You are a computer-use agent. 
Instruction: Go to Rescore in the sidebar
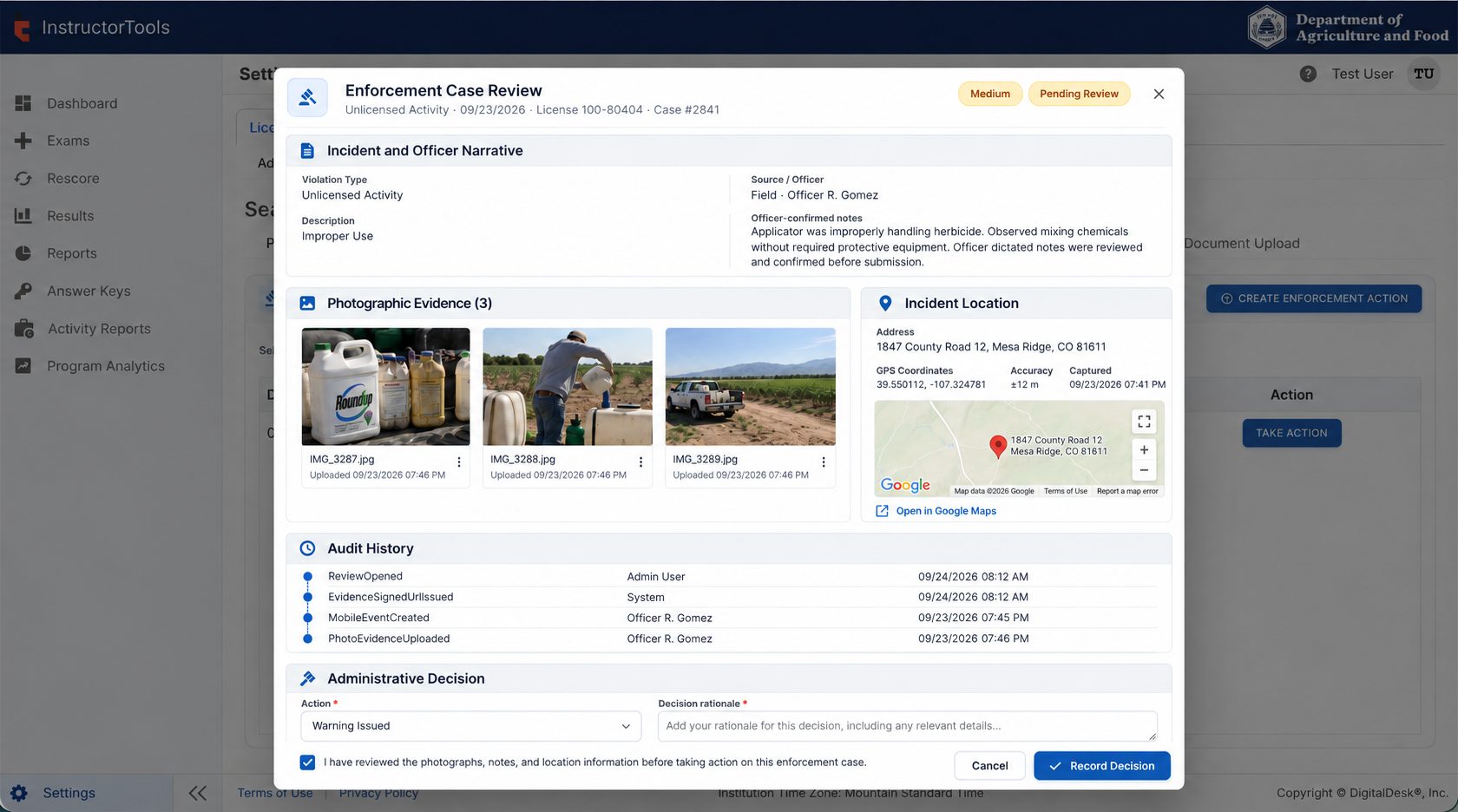[x=73, y=179]
